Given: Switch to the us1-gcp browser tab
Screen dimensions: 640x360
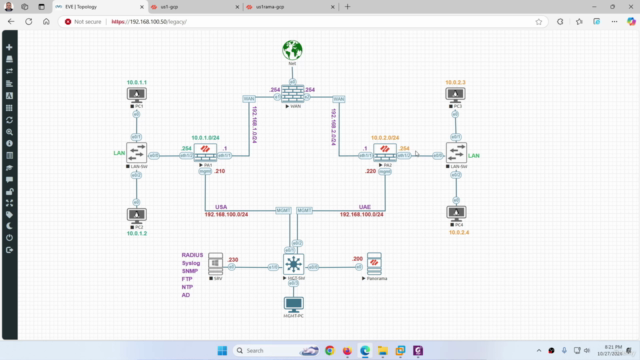Looking at the screenshot, I should pyautogui.click(x=195, y=7).
